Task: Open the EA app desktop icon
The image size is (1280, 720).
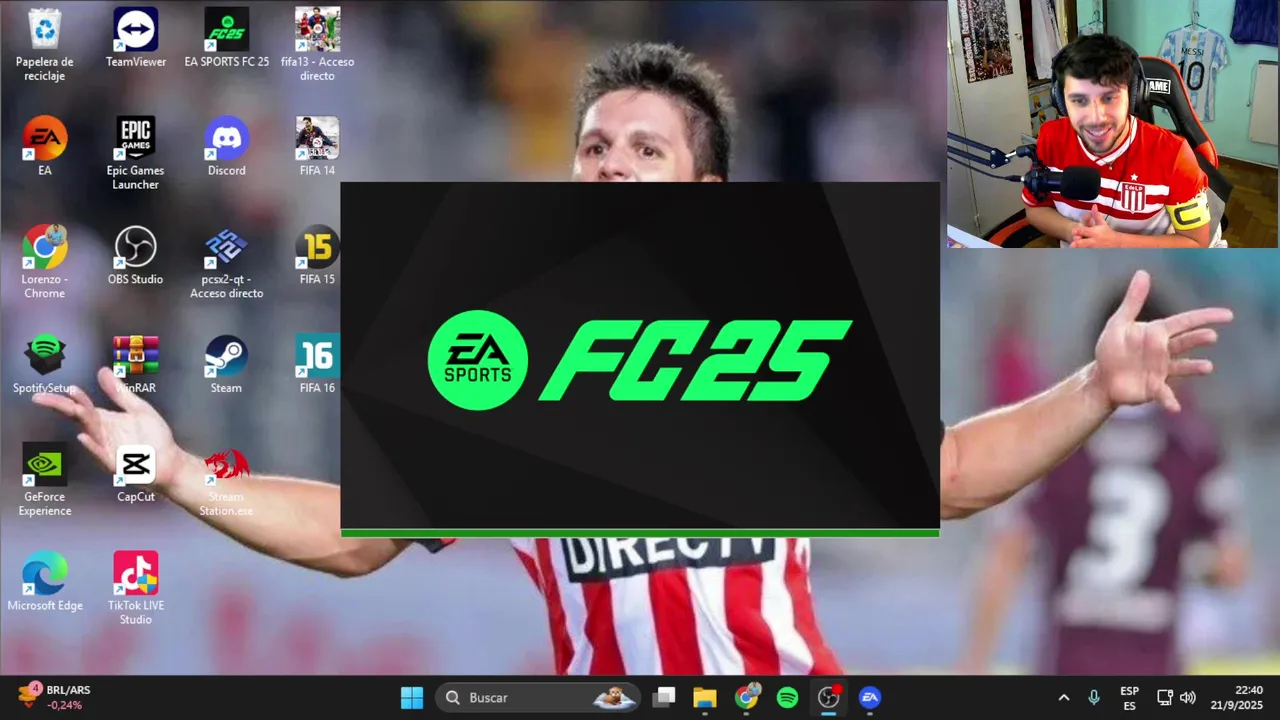Action: click(x=45, y=146)
